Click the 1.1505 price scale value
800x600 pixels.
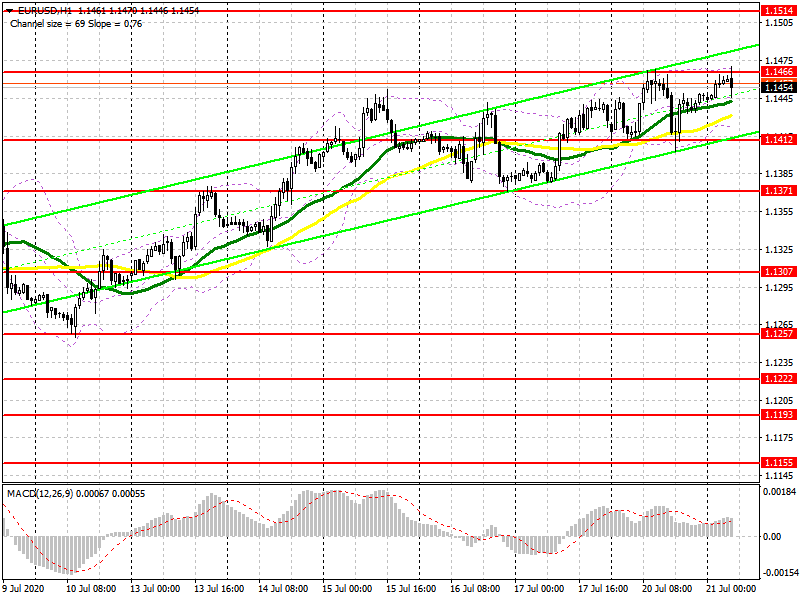(780, 23)
